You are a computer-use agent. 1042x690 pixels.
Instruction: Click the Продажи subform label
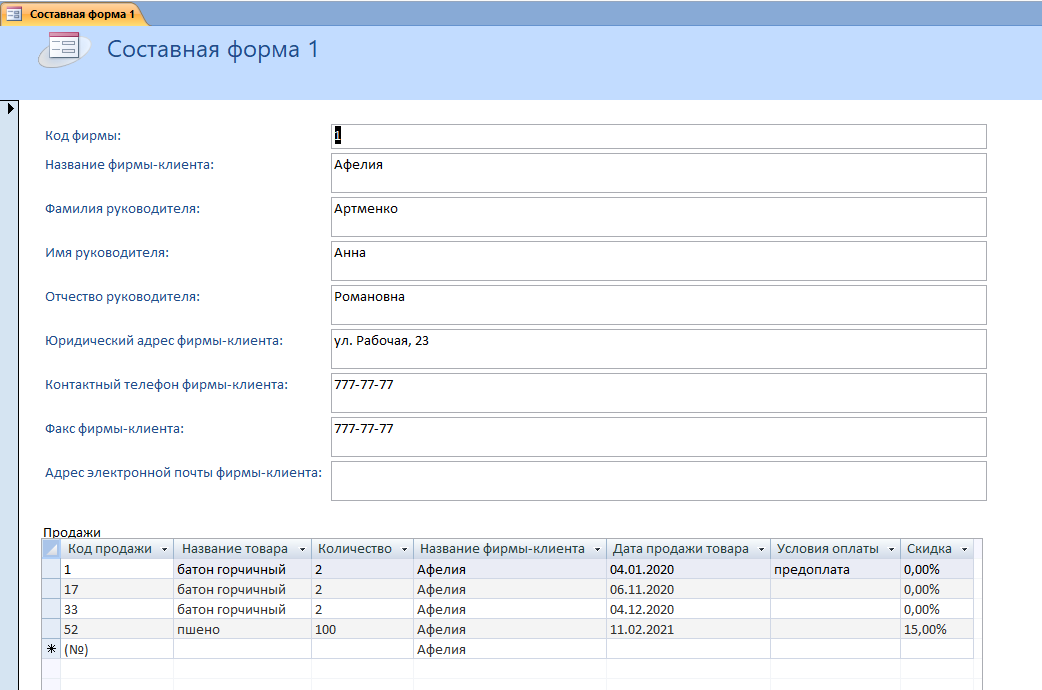(72, 532)
